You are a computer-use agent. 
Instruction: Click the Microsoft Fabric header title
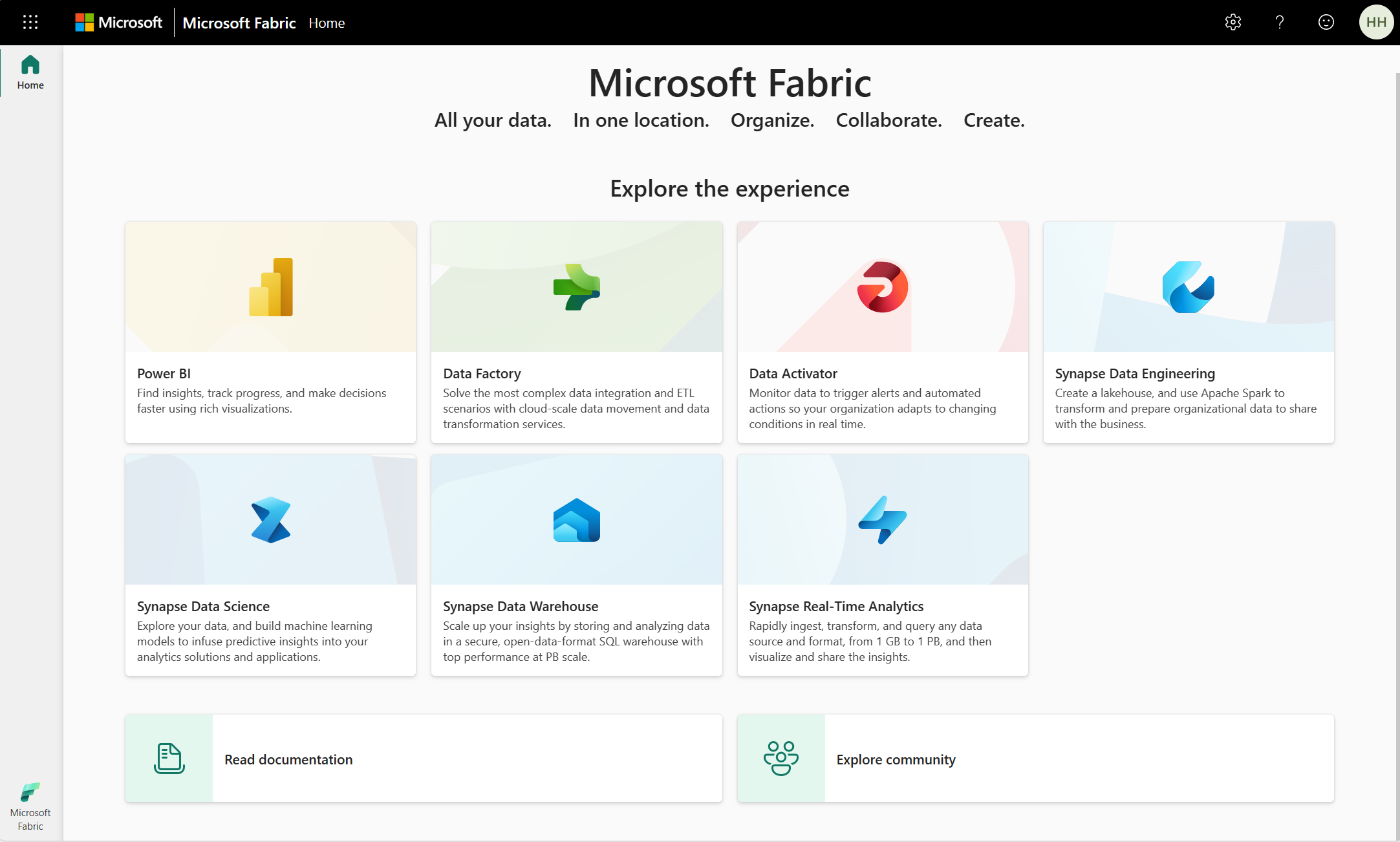239,23
